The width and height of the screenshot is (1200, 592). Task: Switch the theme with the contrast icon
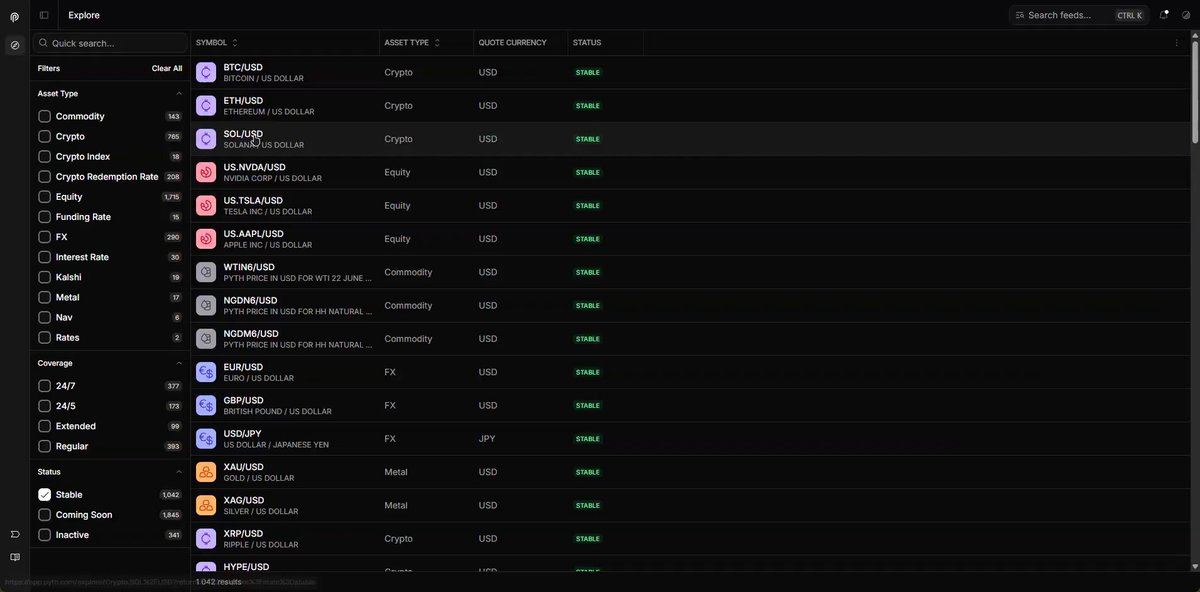pos(1186,15)
